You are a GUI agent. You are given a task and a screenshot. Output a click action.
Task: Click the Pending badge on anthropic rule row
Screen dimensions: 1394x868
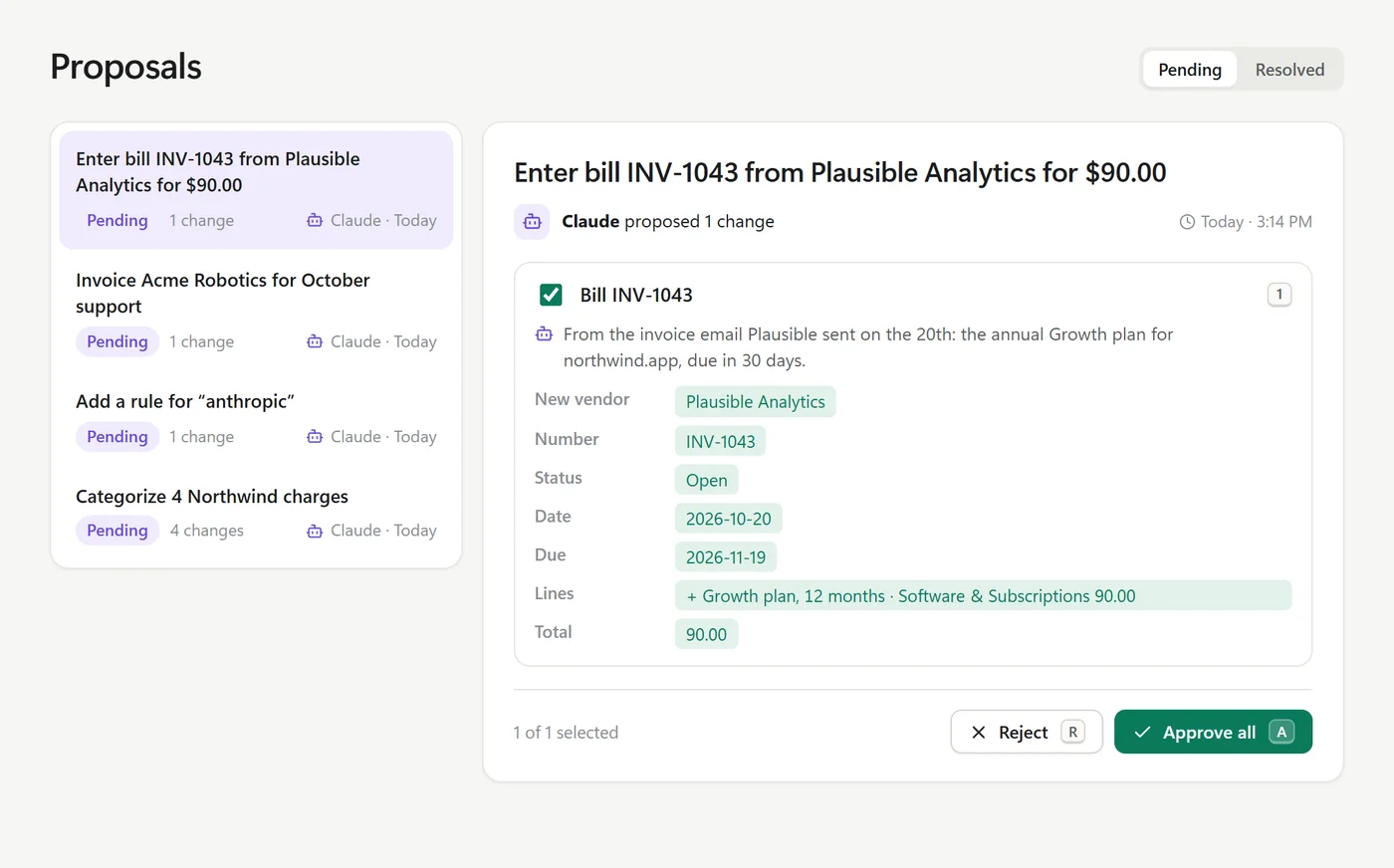point(117,436)
